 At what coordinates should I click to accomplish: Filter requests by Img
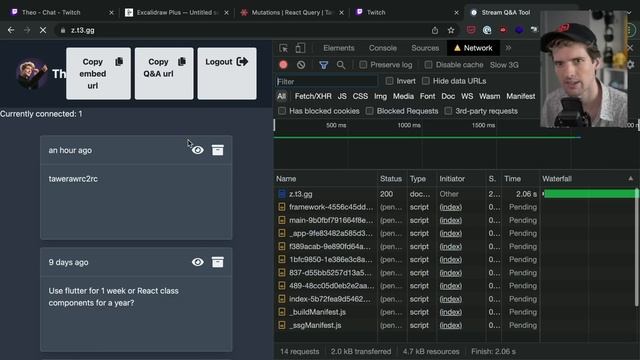point(380,96)
